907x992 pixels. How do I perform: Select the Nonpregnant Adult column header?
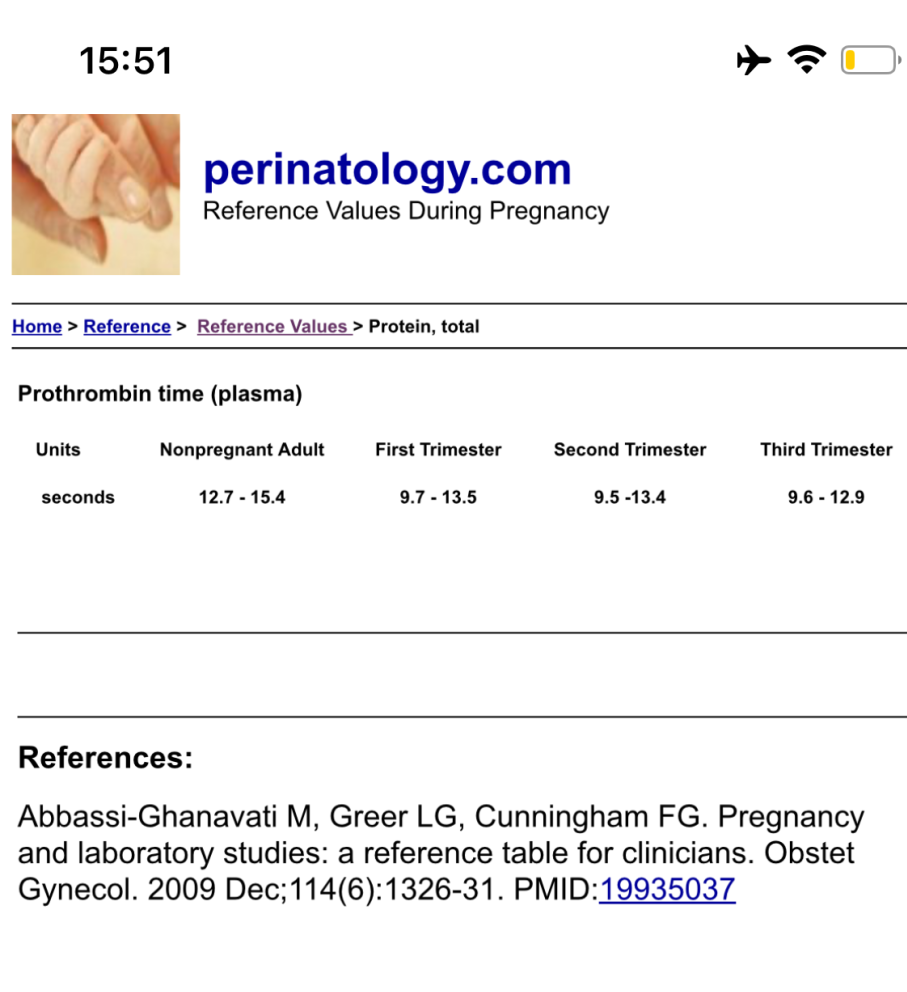(x=242, y=450)
